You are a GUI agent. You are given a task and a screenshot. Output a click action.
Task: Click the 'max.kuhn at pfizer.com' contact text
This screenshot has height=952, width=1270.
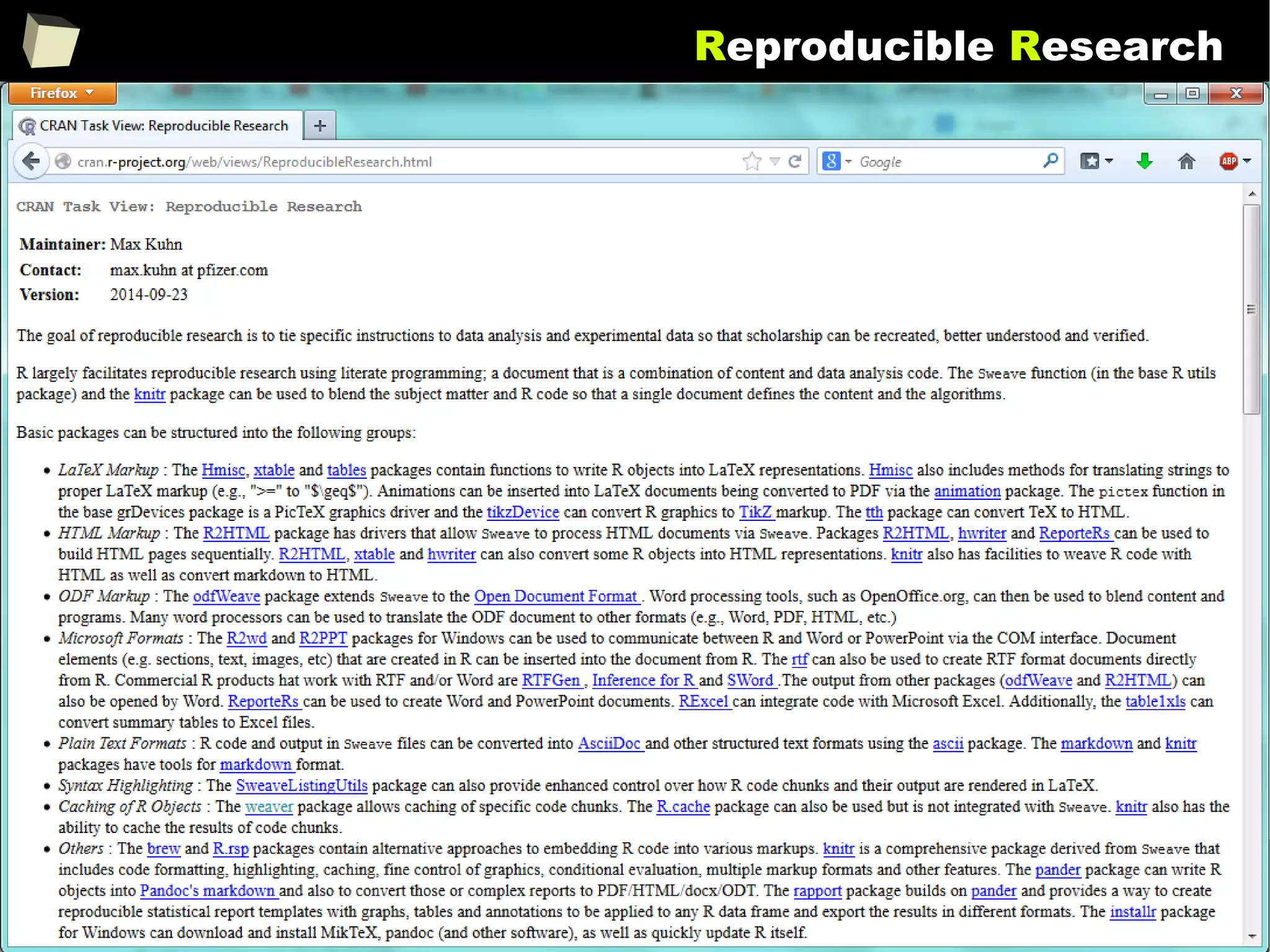189,270
